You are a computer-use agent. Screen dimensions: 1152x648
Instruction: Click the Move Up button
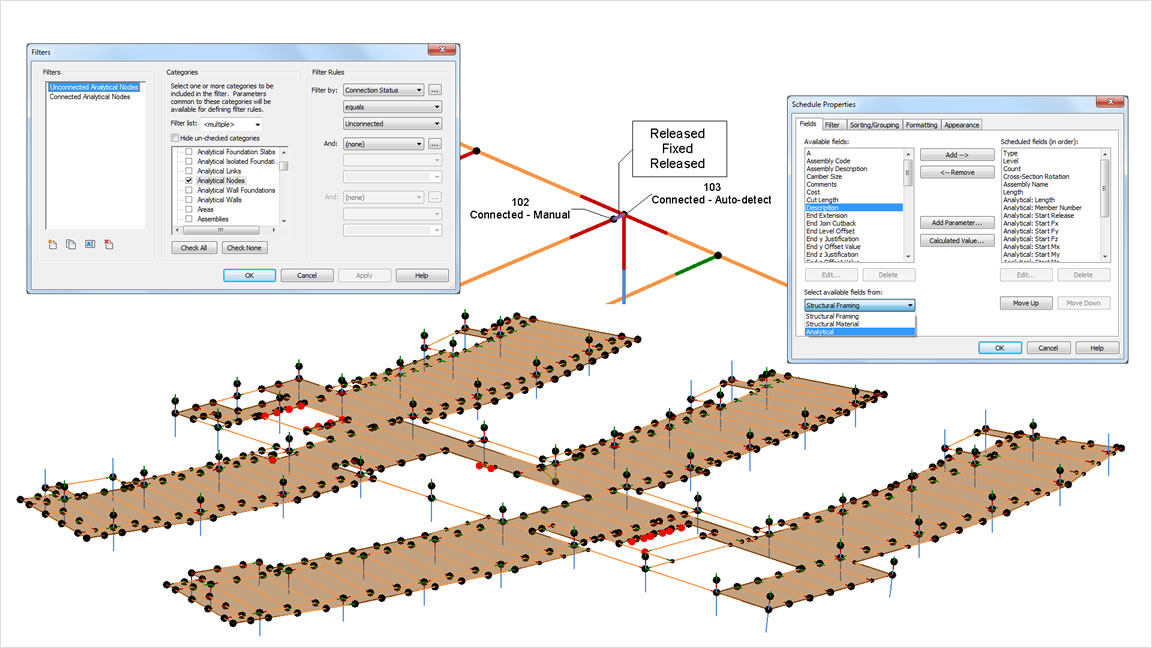coord(1026,303)
